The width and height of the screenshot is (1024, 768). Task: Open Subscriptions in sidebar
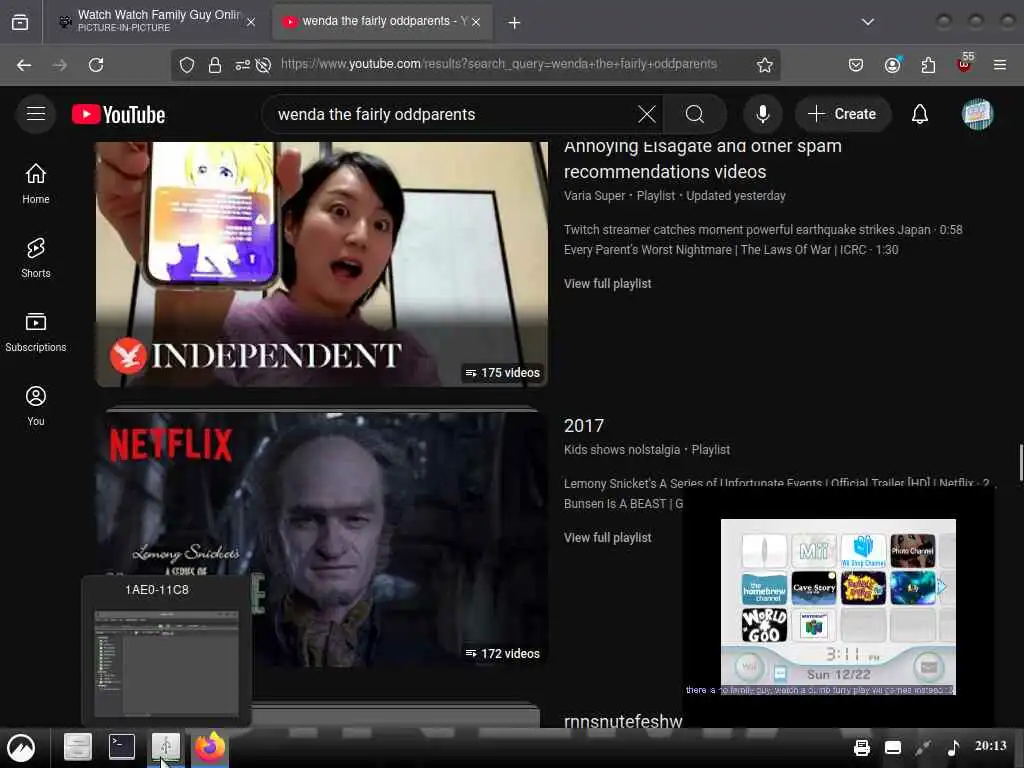[x=36, y=332]
